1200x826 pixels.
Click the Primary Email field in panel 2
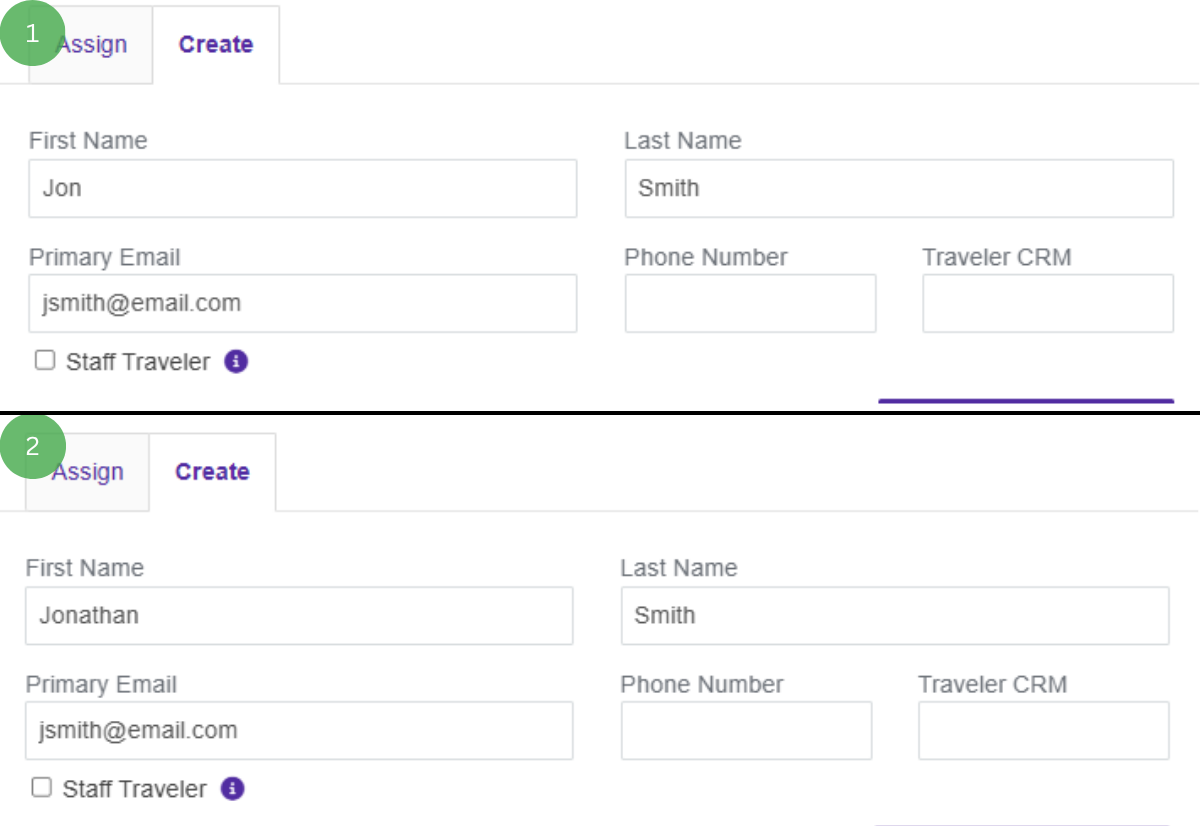click(299, 730)
